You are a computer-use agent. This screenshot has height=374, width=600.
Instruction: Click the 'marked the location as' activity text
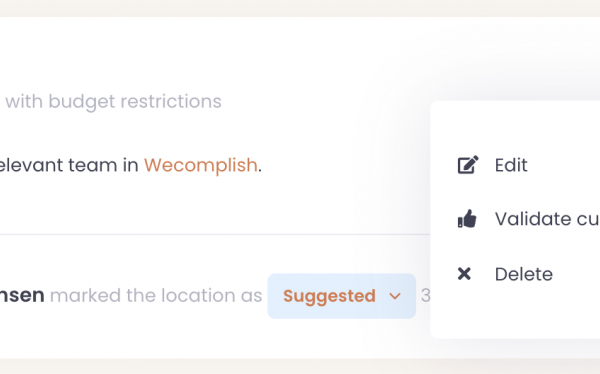click(156, 296)
